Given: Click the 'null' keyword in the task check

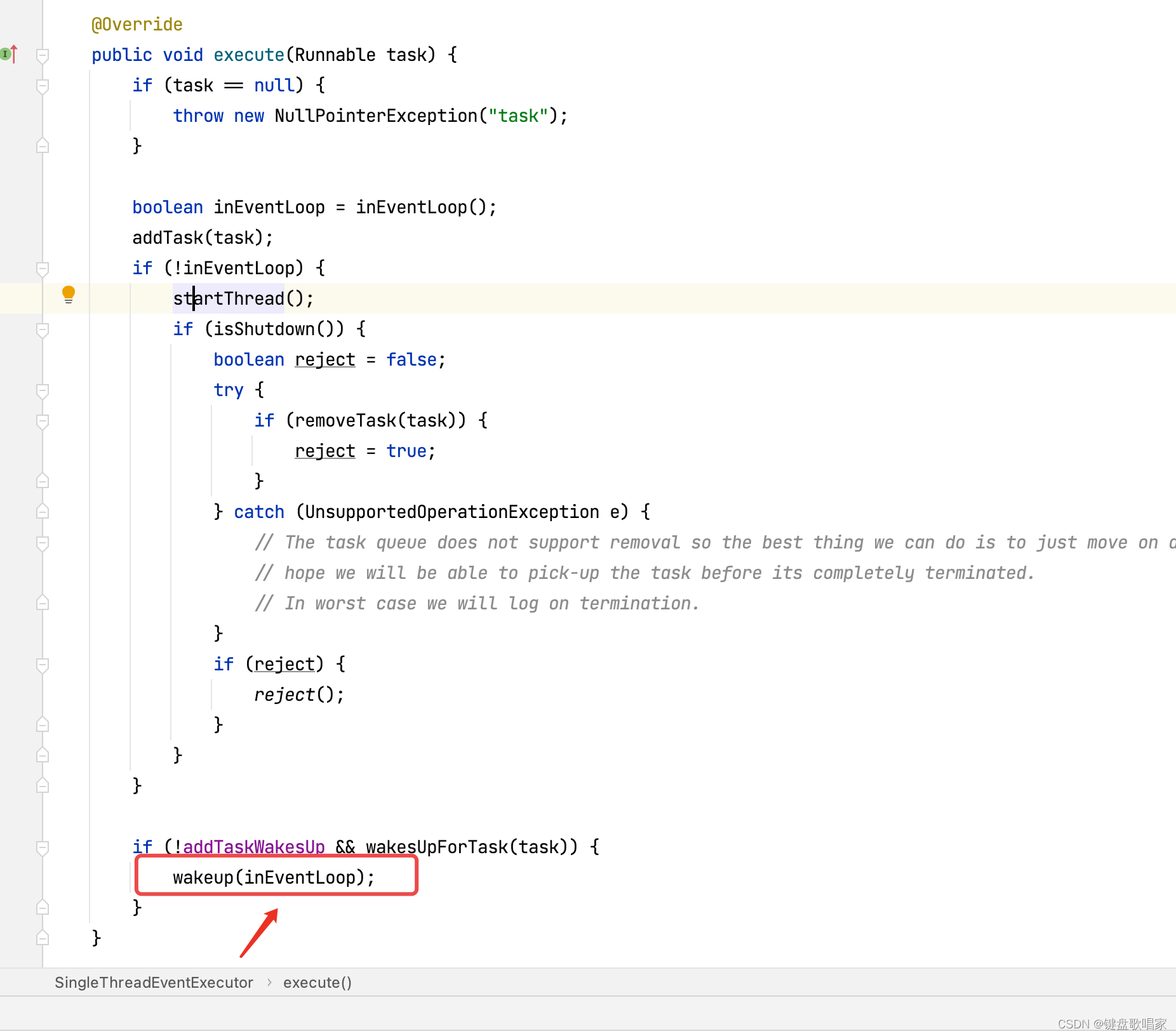Looking at the screenshot, I should pos(274,86).
